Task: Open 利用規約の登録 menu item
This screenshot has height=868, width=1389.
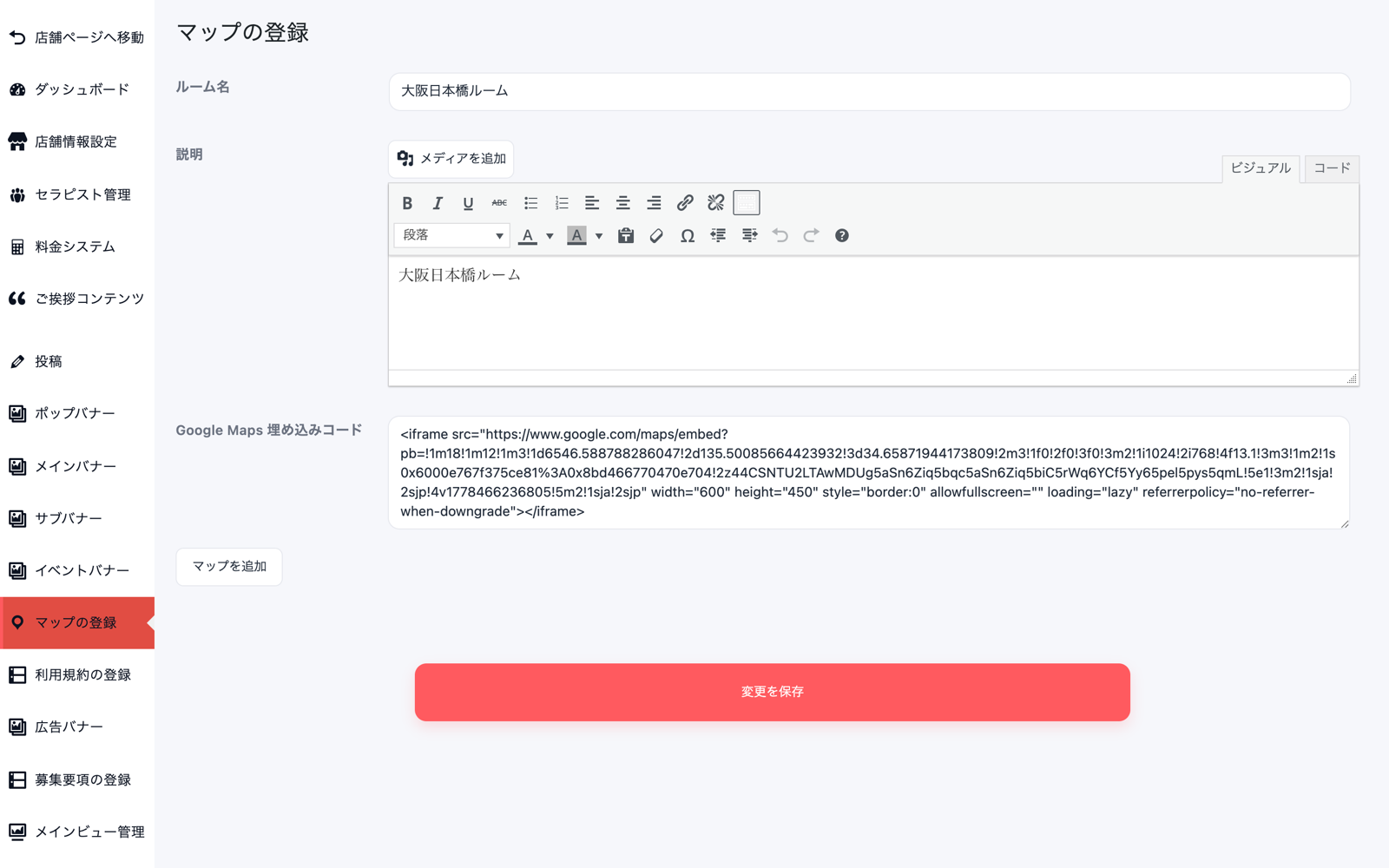Action: pyautogui.click(x=77, y=674)
